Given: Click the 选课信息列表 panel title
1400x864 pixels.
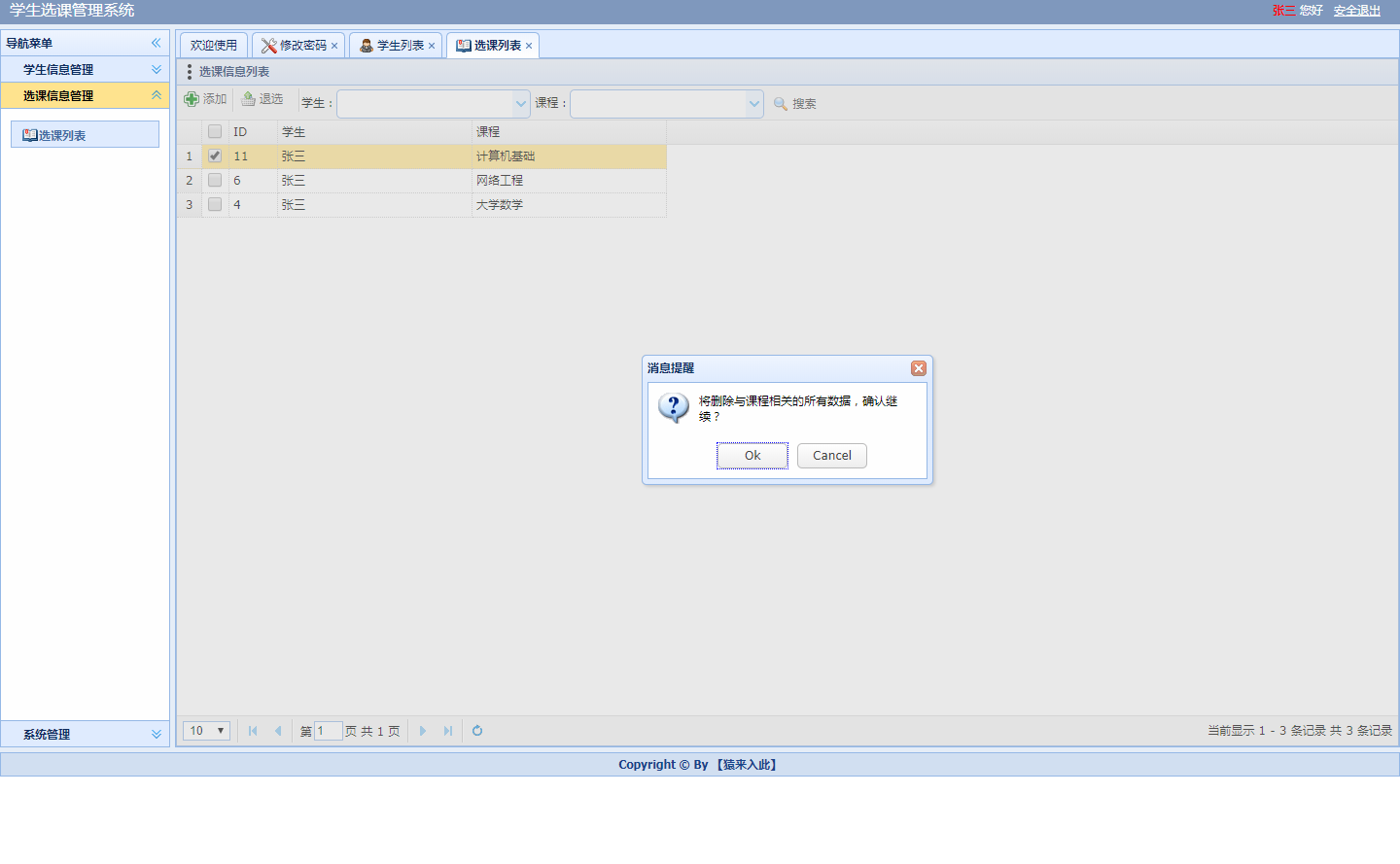Looking at the screenshot, I should point(234,72).
